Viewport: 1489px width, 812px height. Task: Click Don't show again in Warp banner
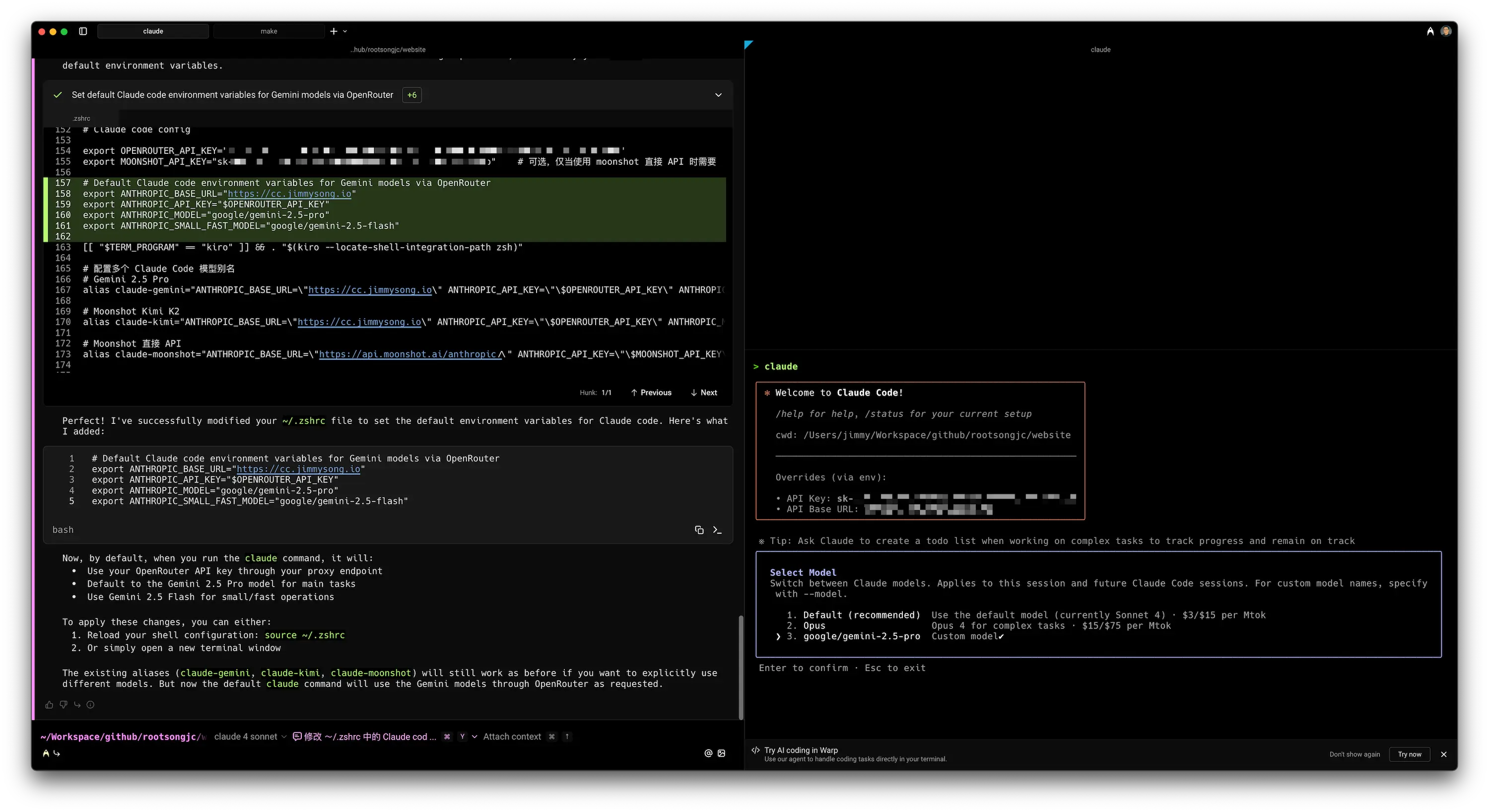pos(1354,754)
